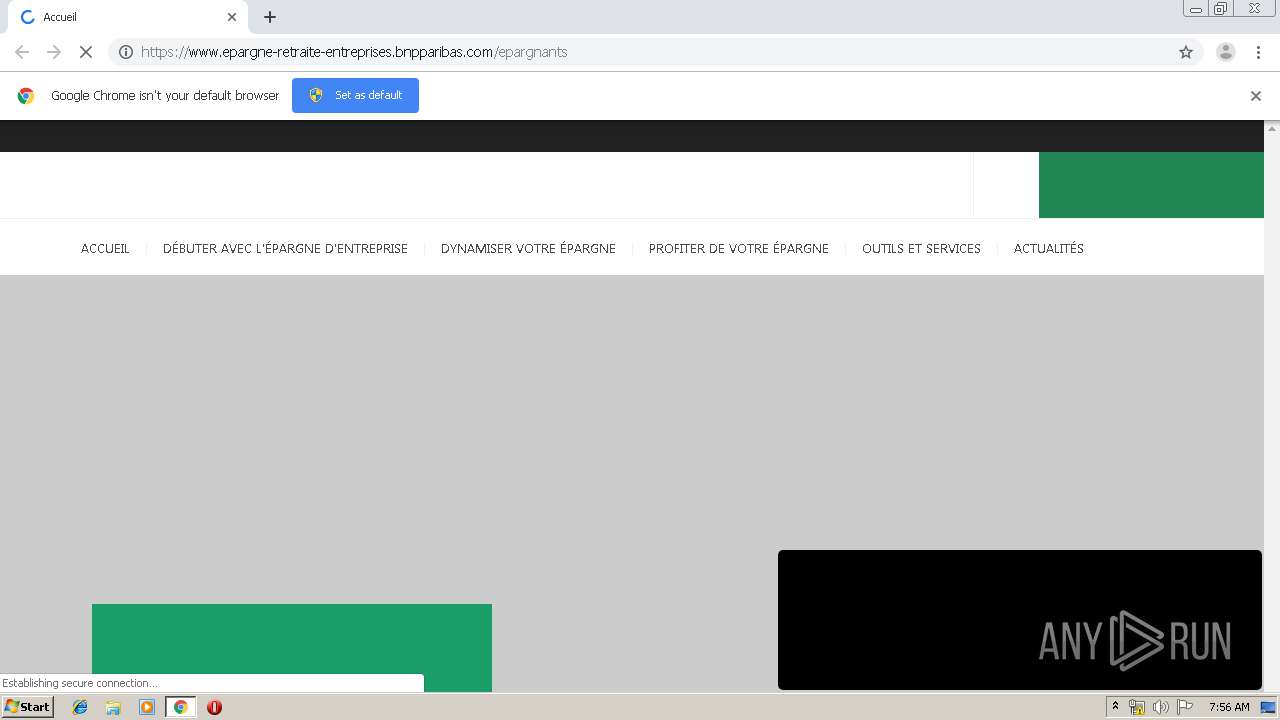The height and width of the screenshot is (720, 1280).
Task: Click the green banner box below
Action: click(292, 648)
